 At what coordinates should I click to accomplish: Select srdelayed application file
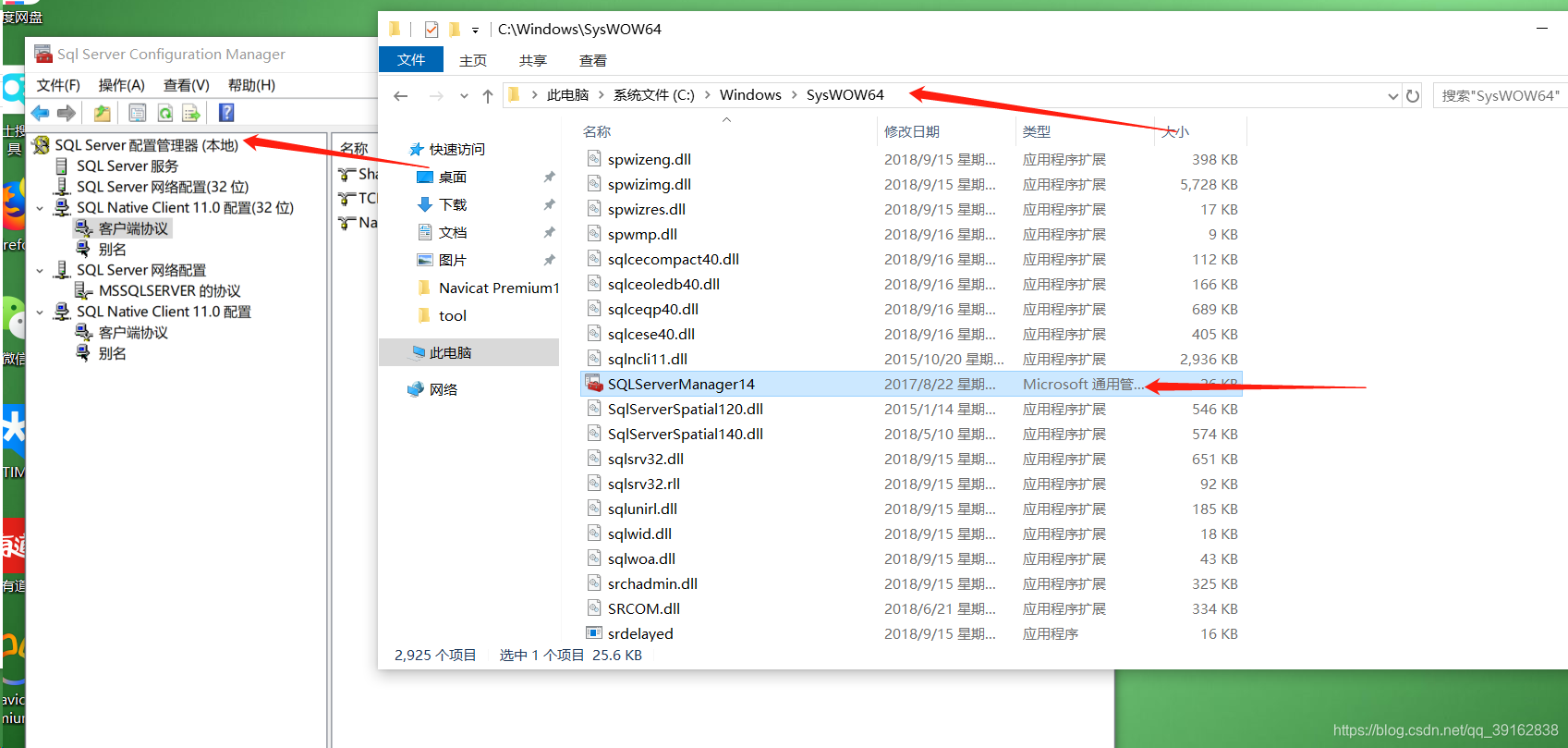(x=640, y=633)
